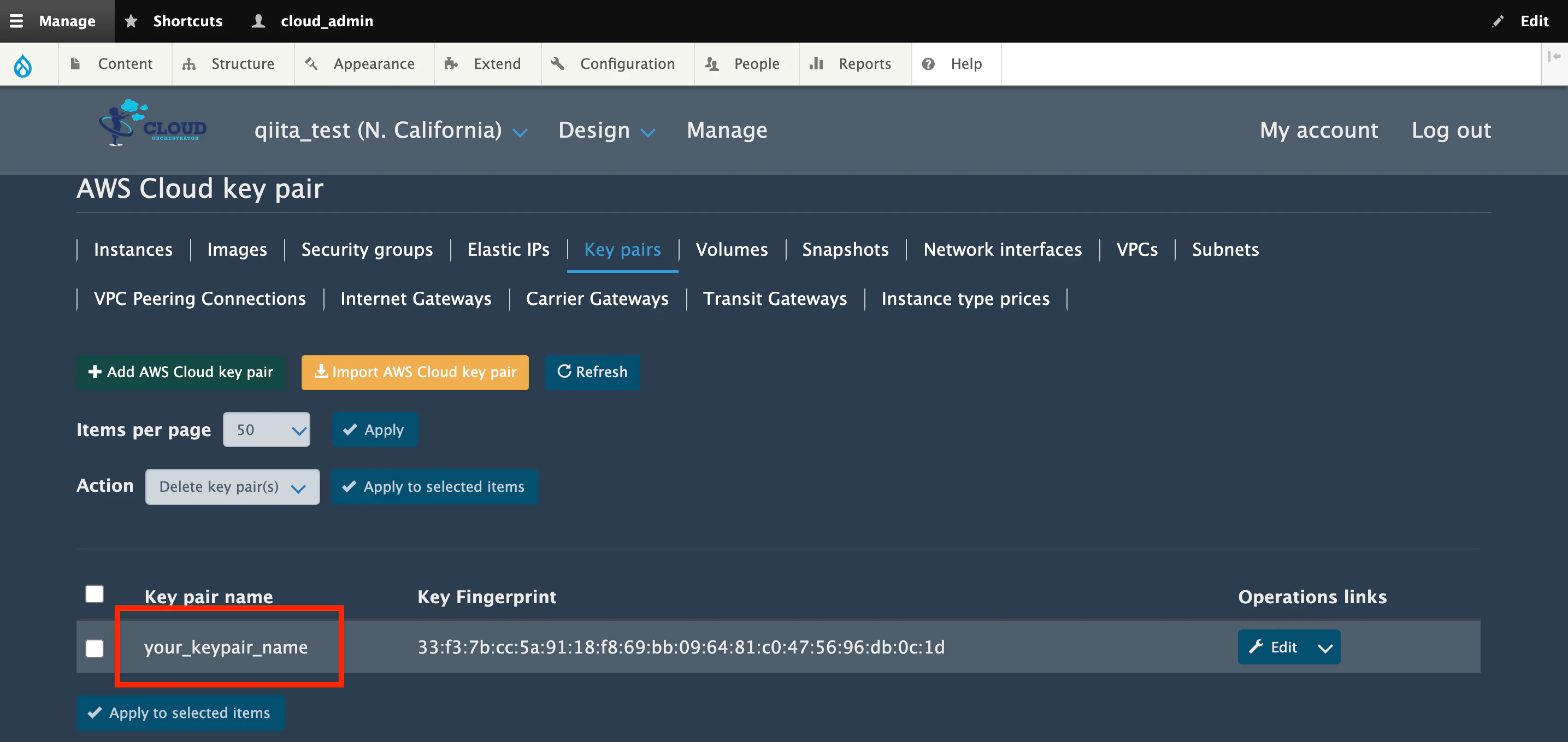
Task: Switch to the Transit Gateways tab
Action: (775, 299)
